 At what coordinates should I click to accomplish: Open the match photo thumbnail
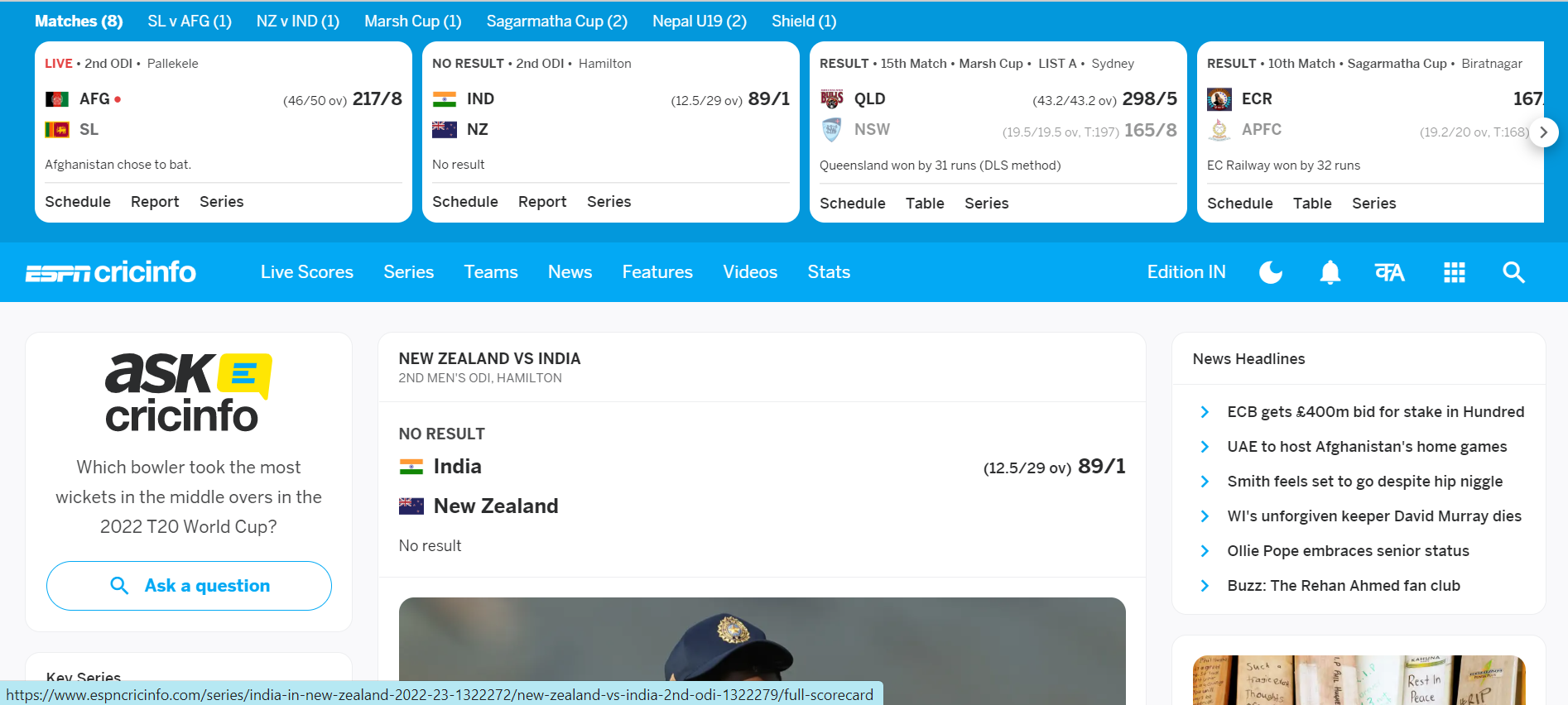[762, 651]
